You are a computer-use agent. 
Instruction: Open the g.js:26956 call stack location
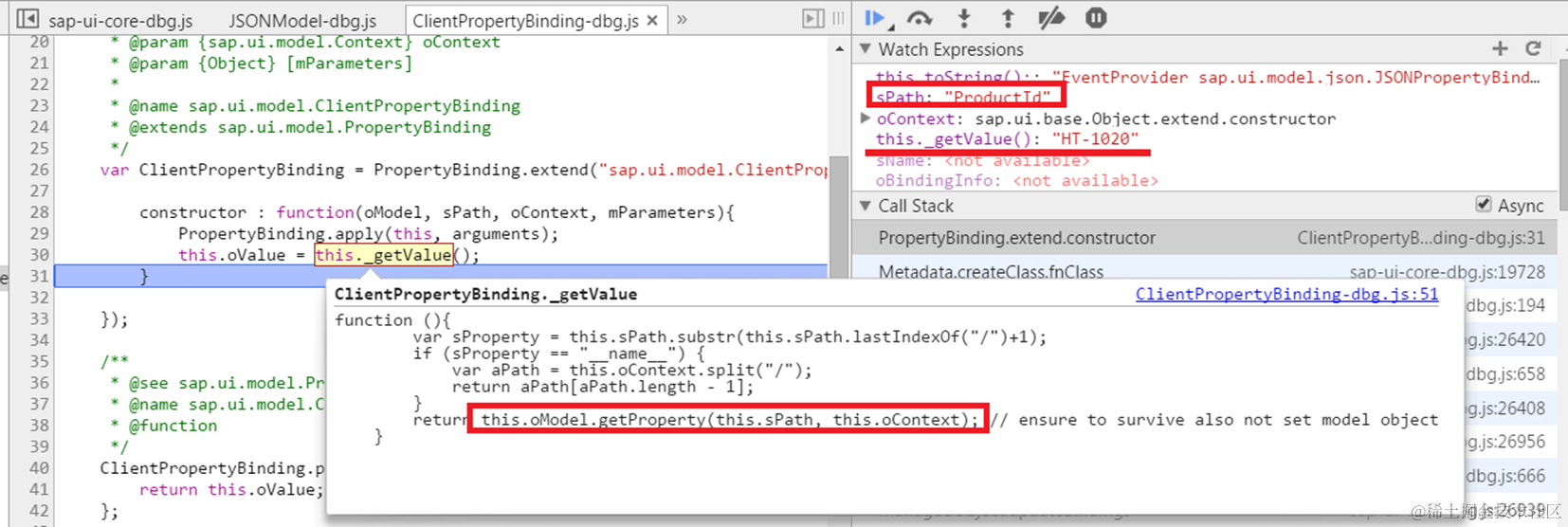pyautogui.click(x=1505, y=442)
